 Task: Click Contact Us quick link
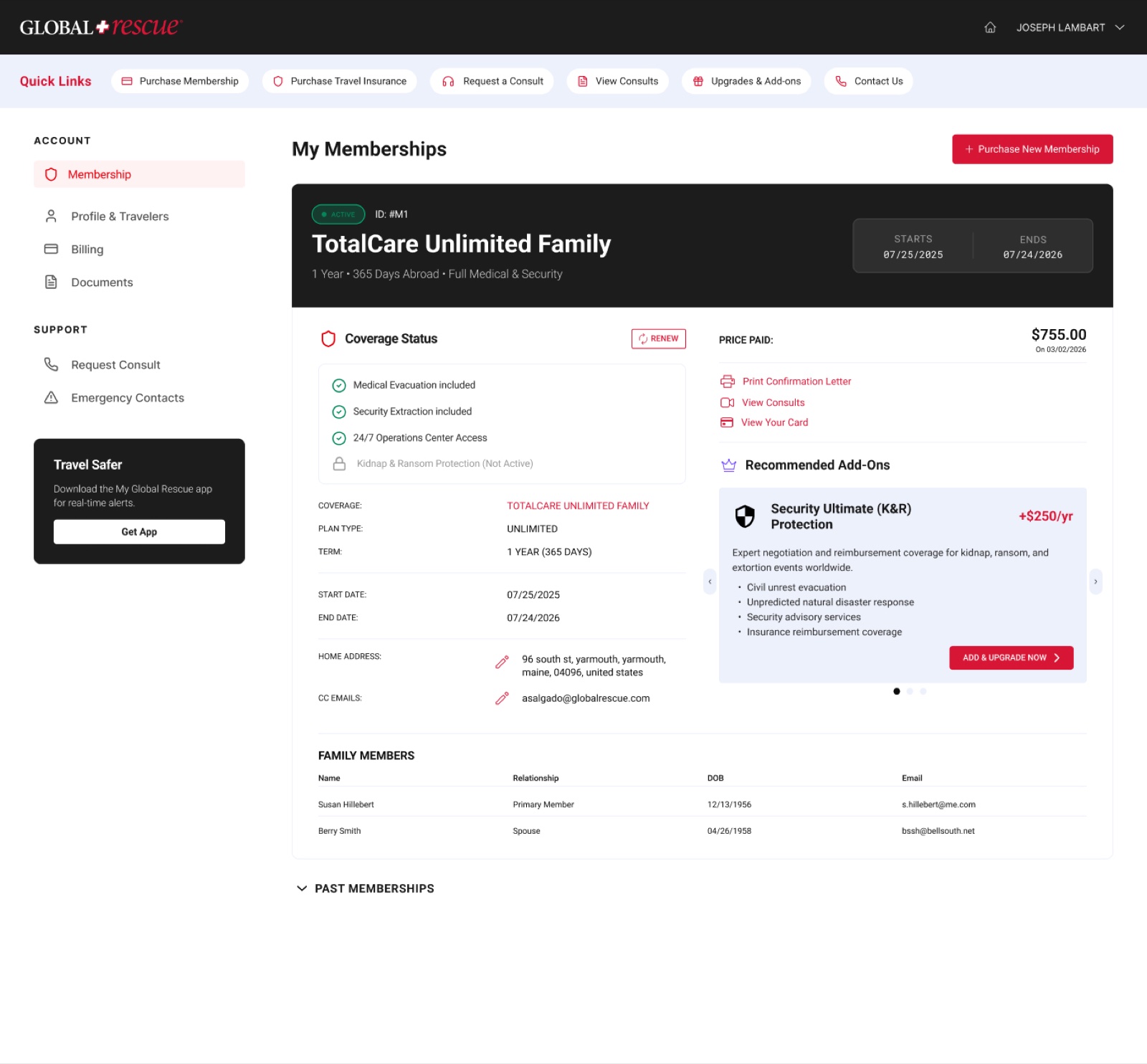coord(869,81)
